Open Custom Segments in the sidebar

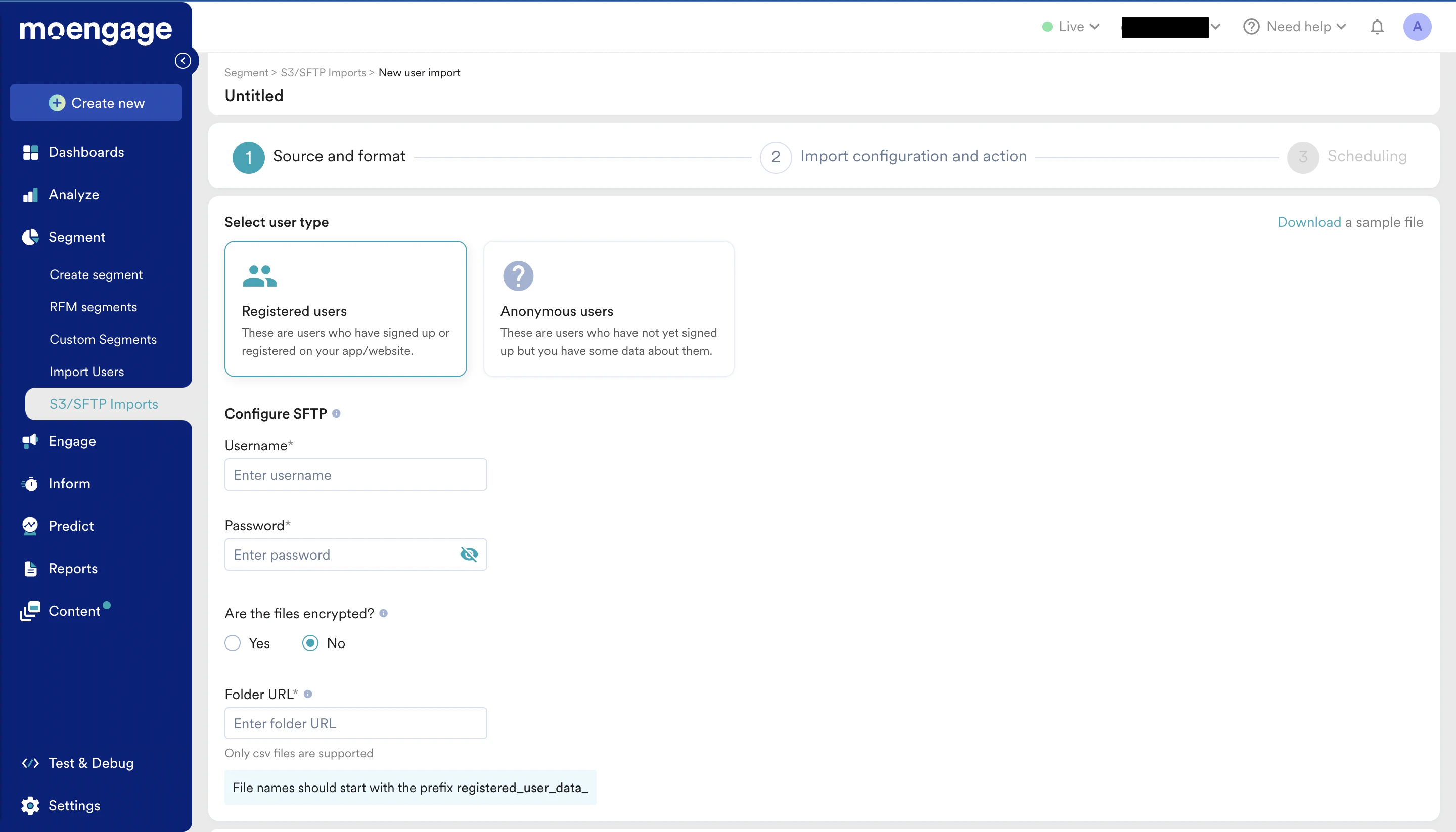(103, 339)
